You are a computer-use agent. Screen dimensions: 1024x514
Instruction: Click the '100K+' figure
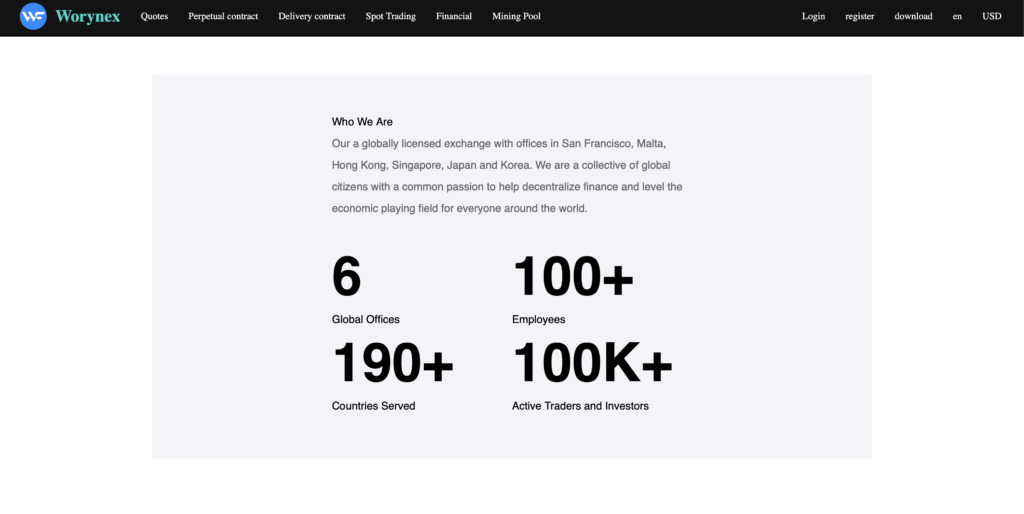[x=592, y=363]
